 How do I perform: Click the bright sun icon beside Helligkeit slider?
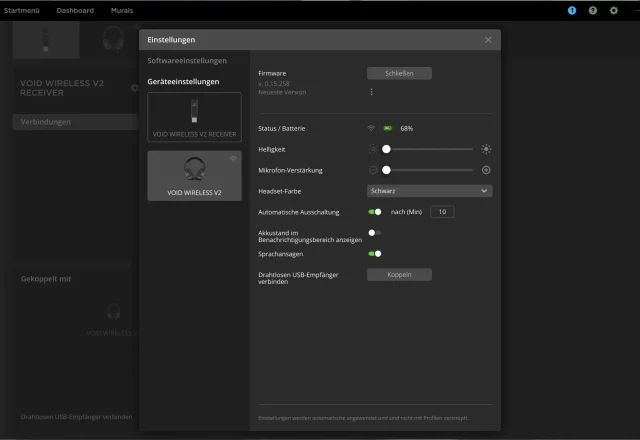[x=486, y=149]
